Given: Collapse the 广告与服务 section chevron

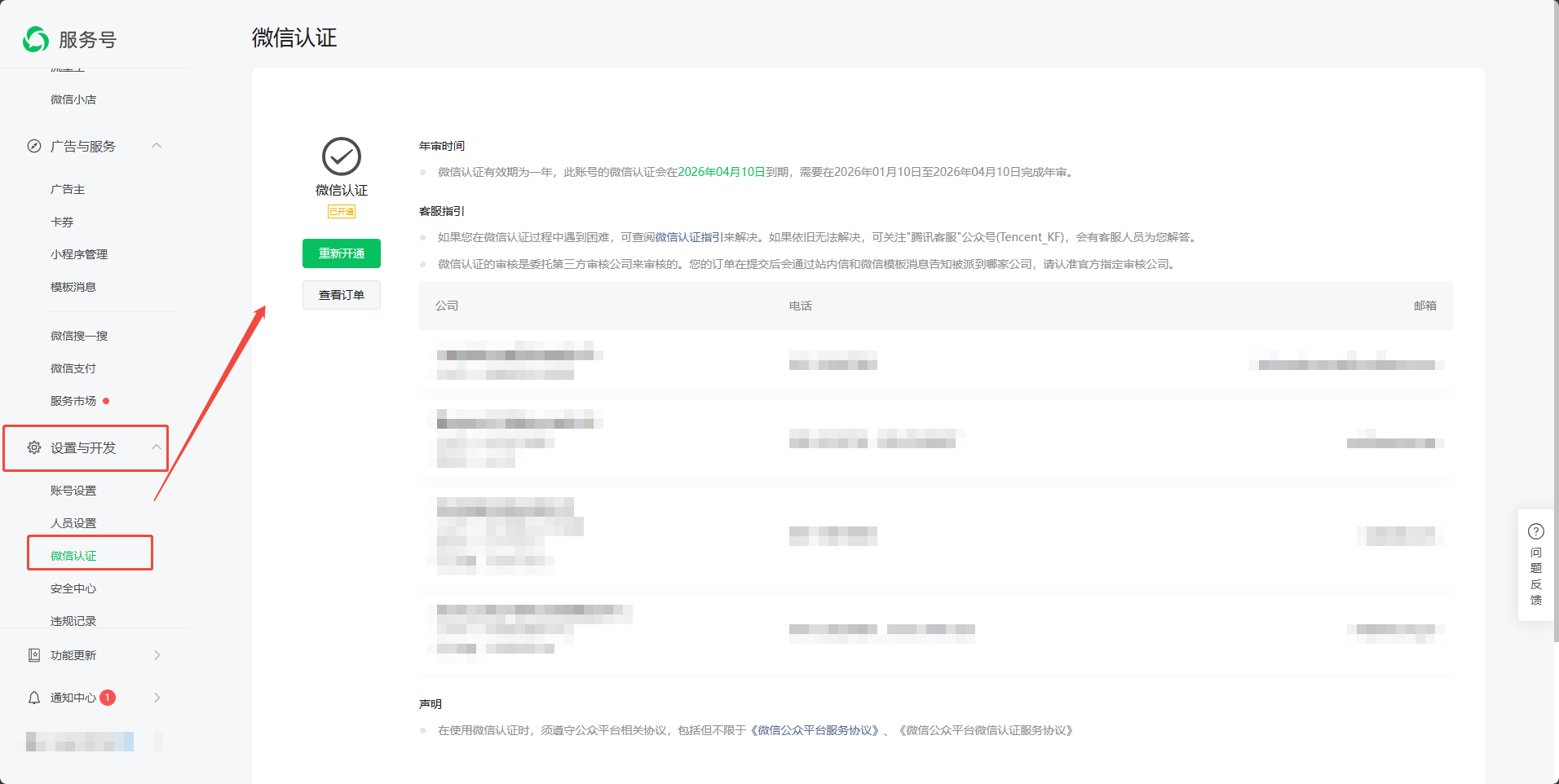Looking at the screenshot, I should [157, 146].
